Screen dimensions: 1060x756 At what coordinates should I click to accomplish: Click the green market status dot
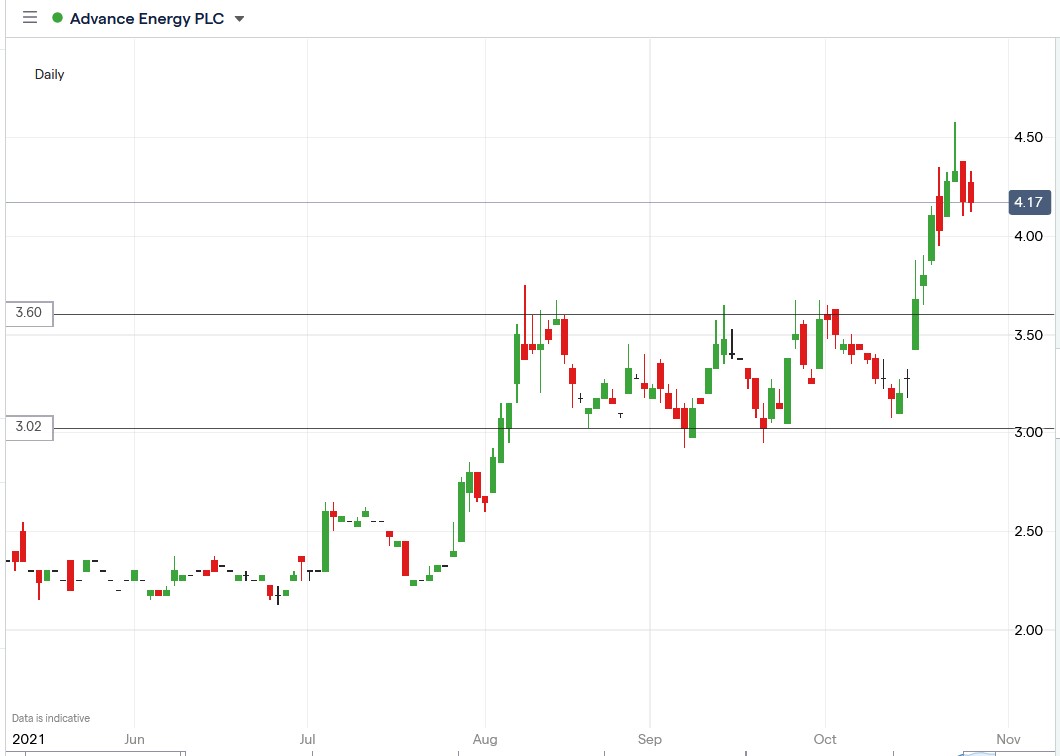pyautogui.click(x=57, y=18)
